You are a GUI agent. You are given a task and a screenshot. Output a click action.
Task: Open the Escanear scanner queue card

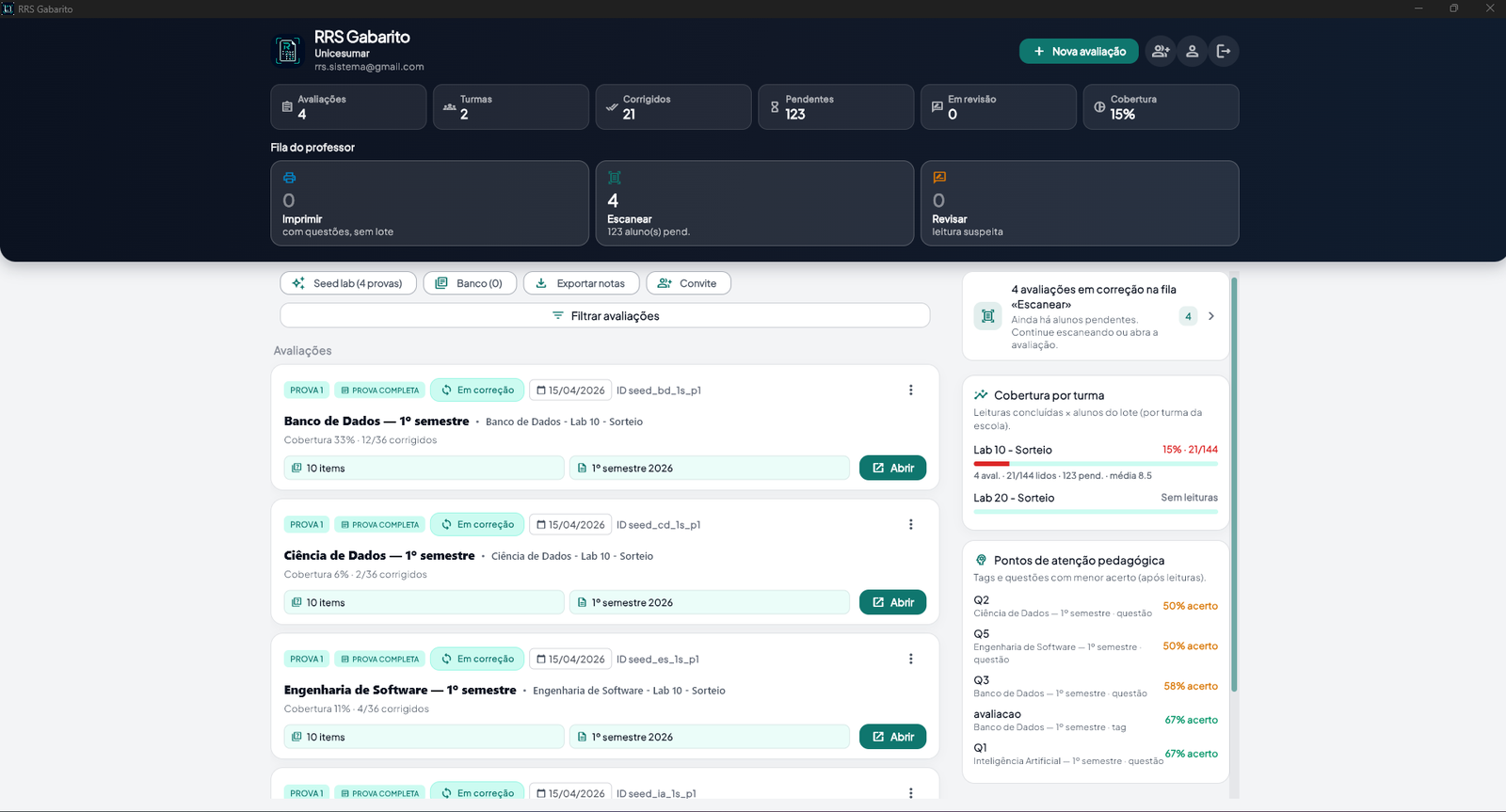[x=755, y=203]
